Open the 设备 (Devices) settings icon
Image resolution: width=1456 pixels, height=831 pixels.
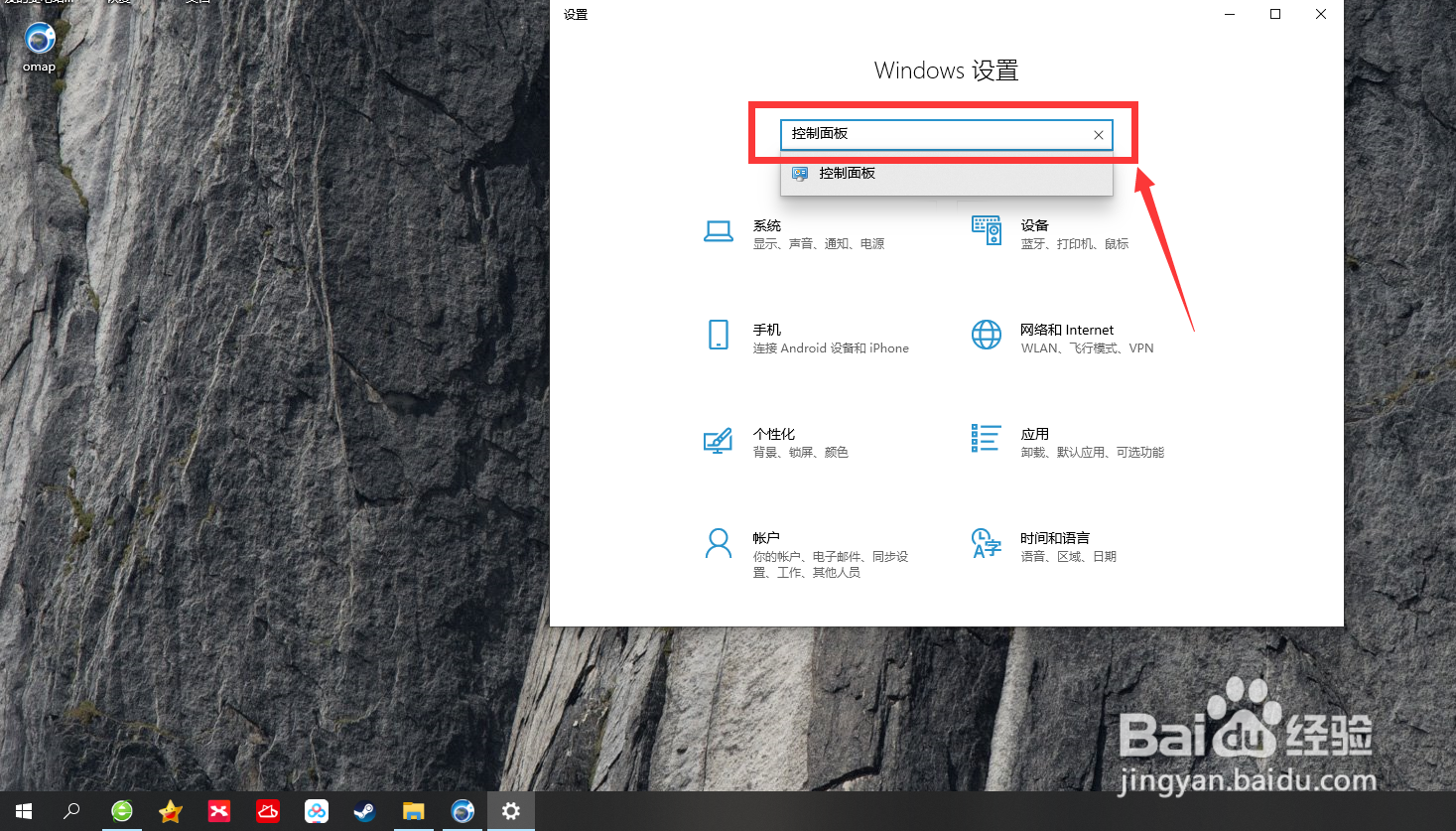point(987,230)
